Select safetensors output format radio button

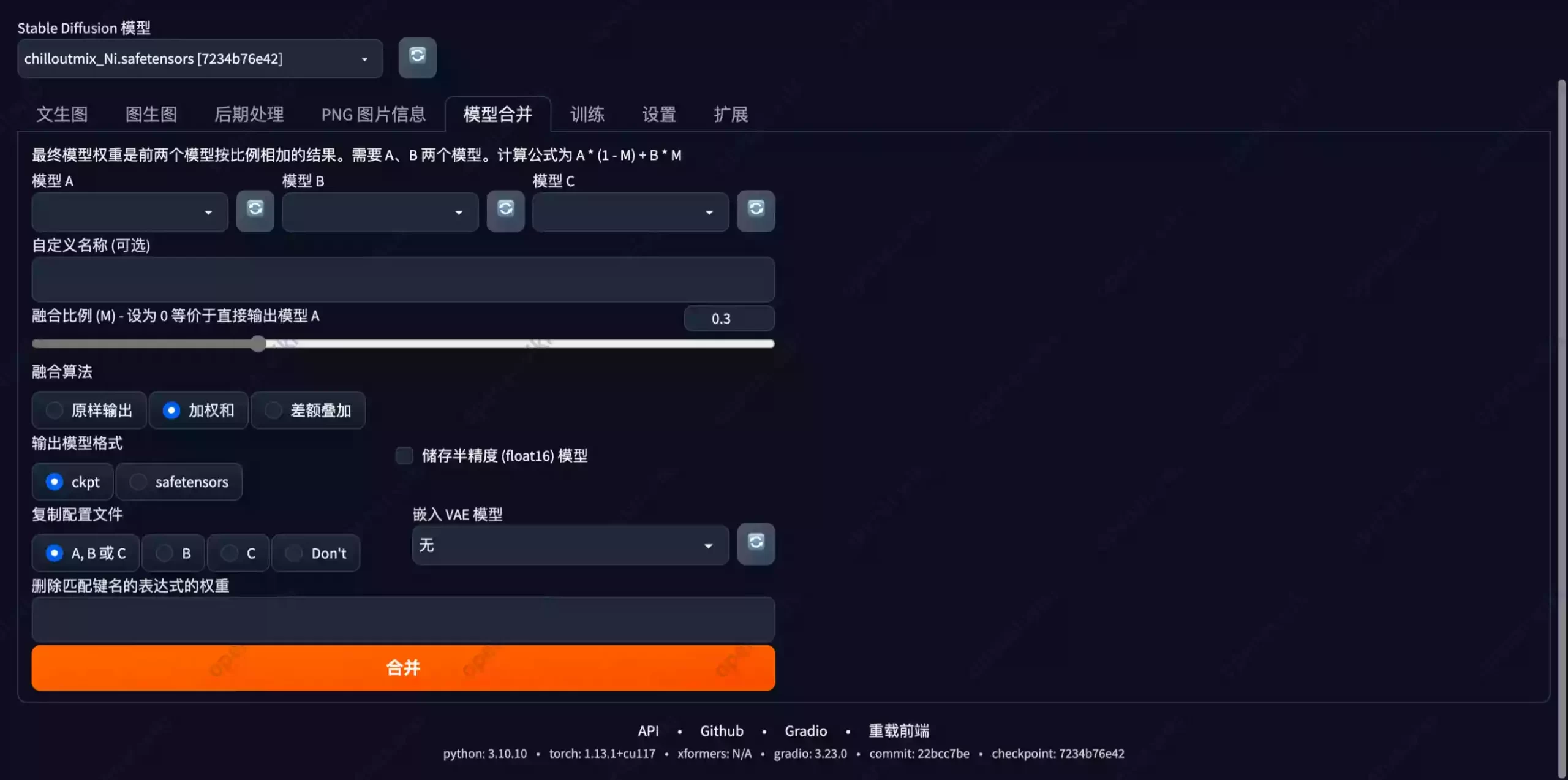138,481
